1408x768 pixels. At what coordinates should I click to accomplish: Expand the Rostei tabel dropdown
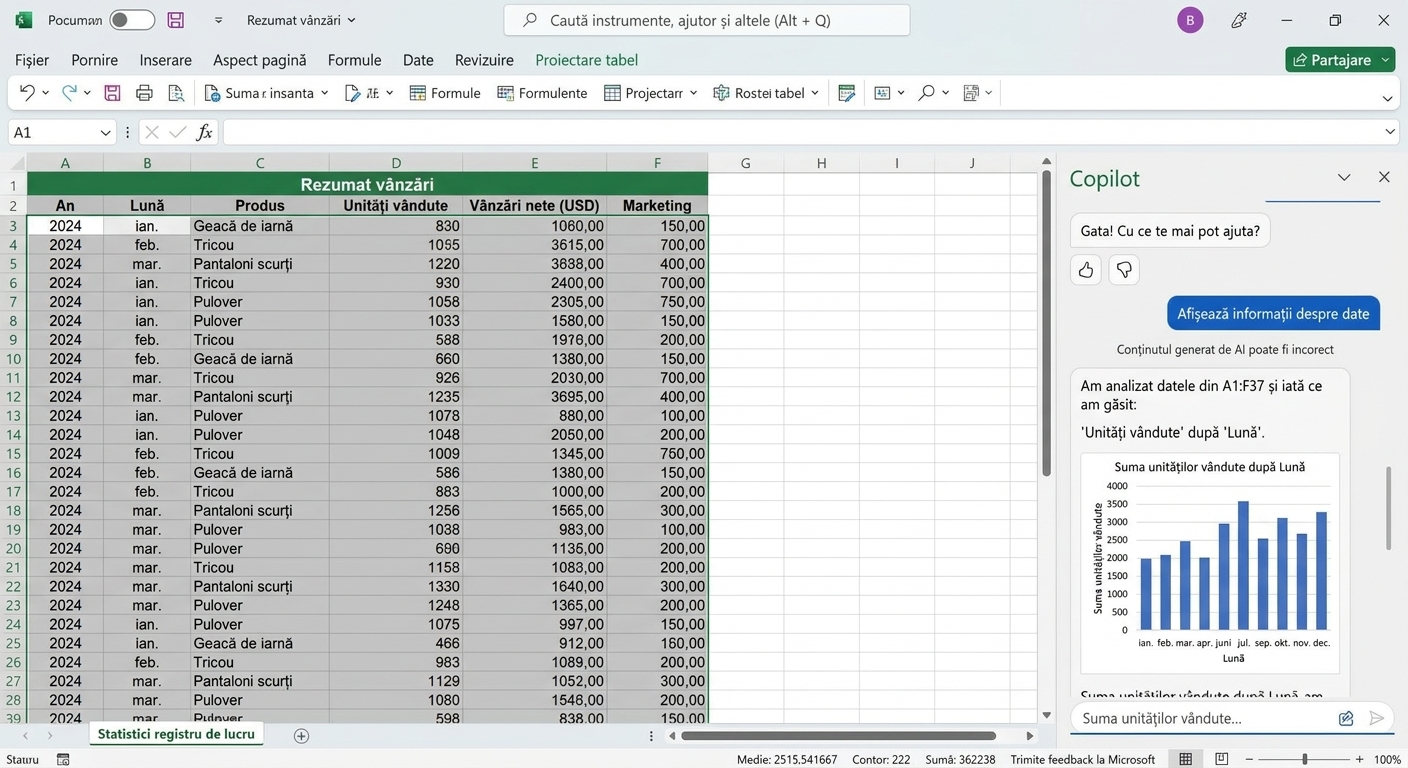815,93
